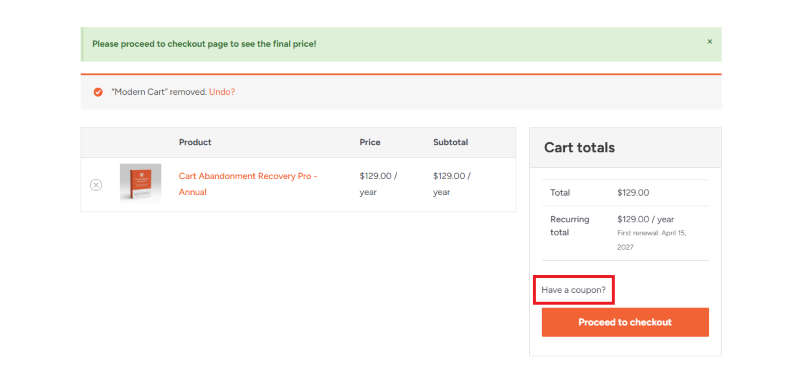800x383 pixels.
Task: Open Cart Abandonment Recovery Pro - Annual link
Action: 248,184
